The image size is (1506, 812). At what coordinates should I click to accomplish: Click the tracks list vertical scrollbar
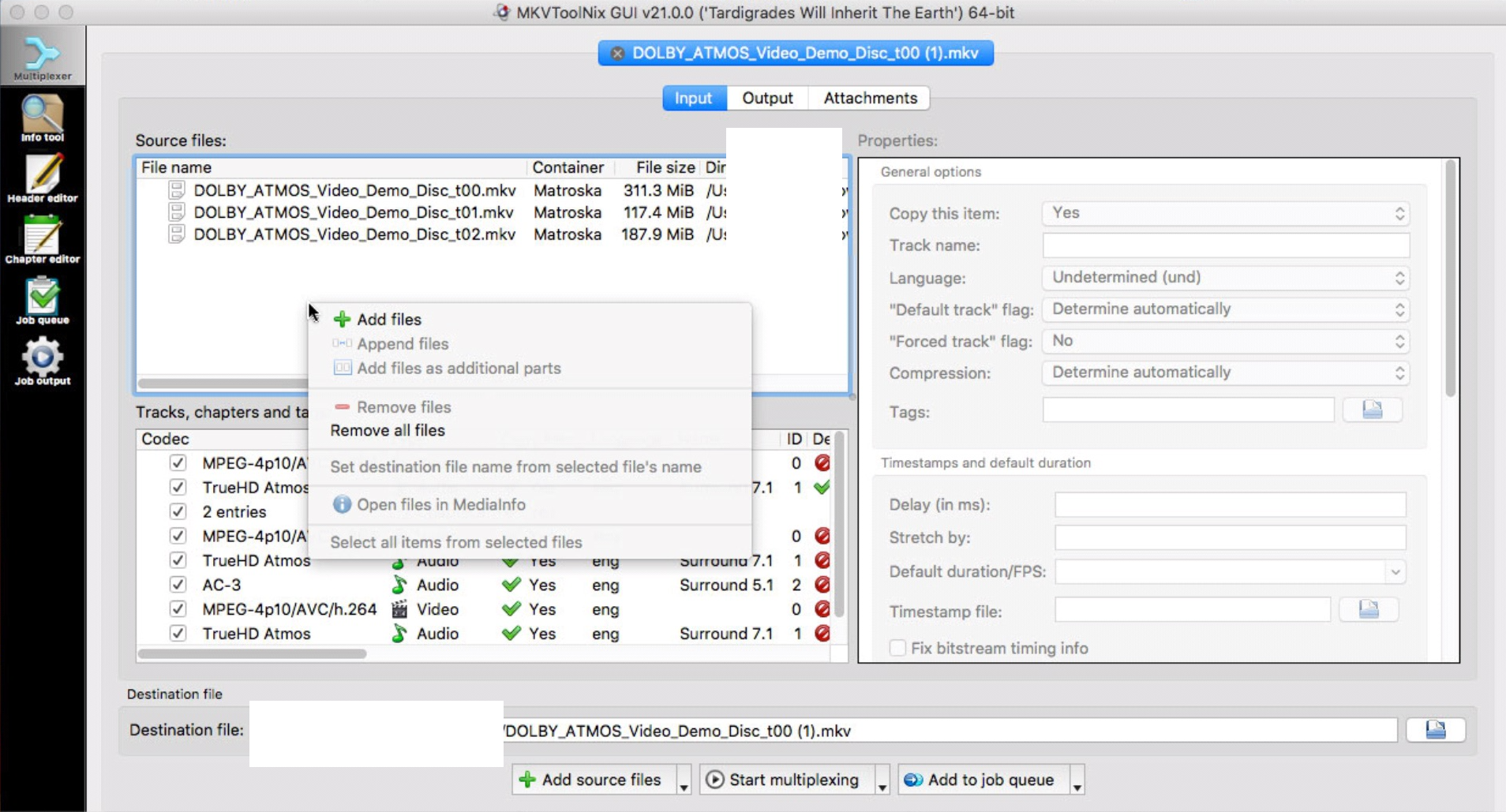click(x=839, y=524)
